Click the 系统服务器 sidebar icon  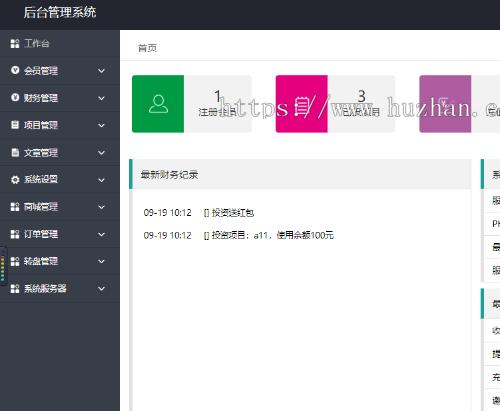(x=15, y=288)
